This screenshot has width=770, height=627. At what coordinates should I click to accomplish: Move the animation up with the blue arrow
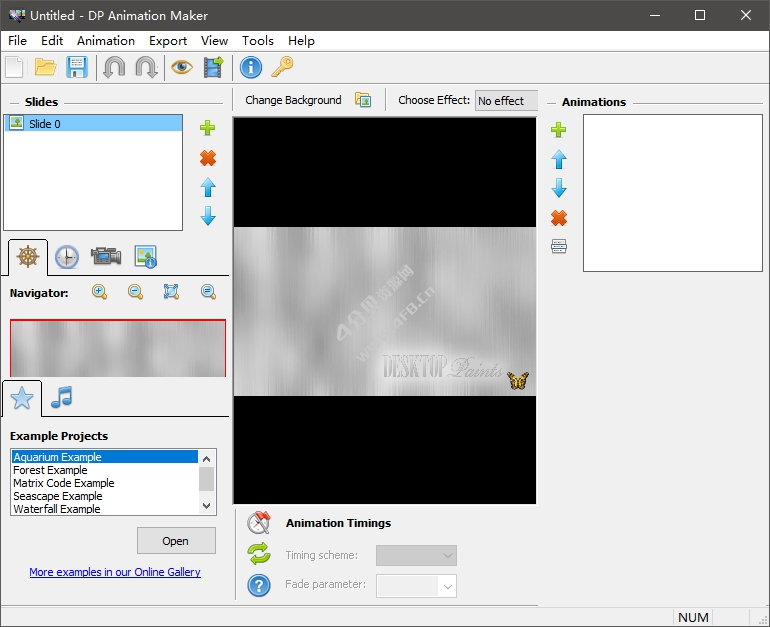click(559, 159)
